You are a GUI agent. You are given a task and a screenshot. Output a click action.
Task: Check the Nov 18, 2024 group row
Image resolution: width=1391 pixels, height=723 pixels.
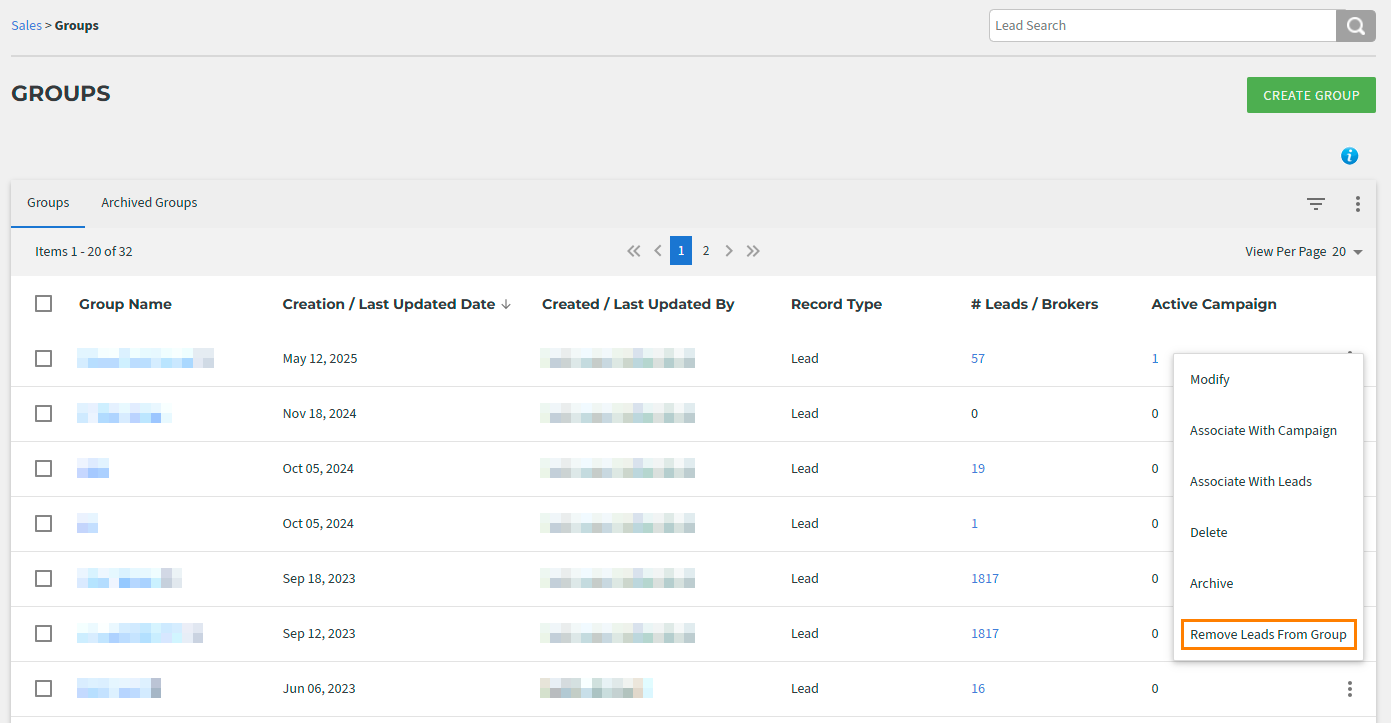click(43, 413)
